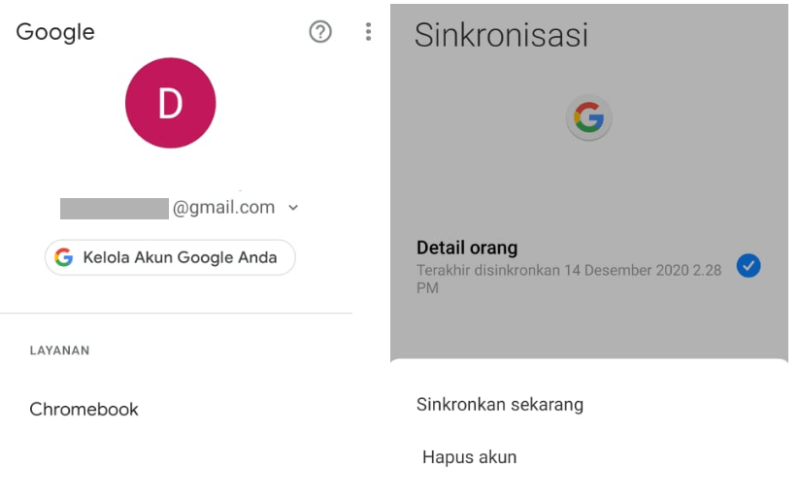Open Kelola Akun Google Anda

pyautogui.click(x=170, y=258)
